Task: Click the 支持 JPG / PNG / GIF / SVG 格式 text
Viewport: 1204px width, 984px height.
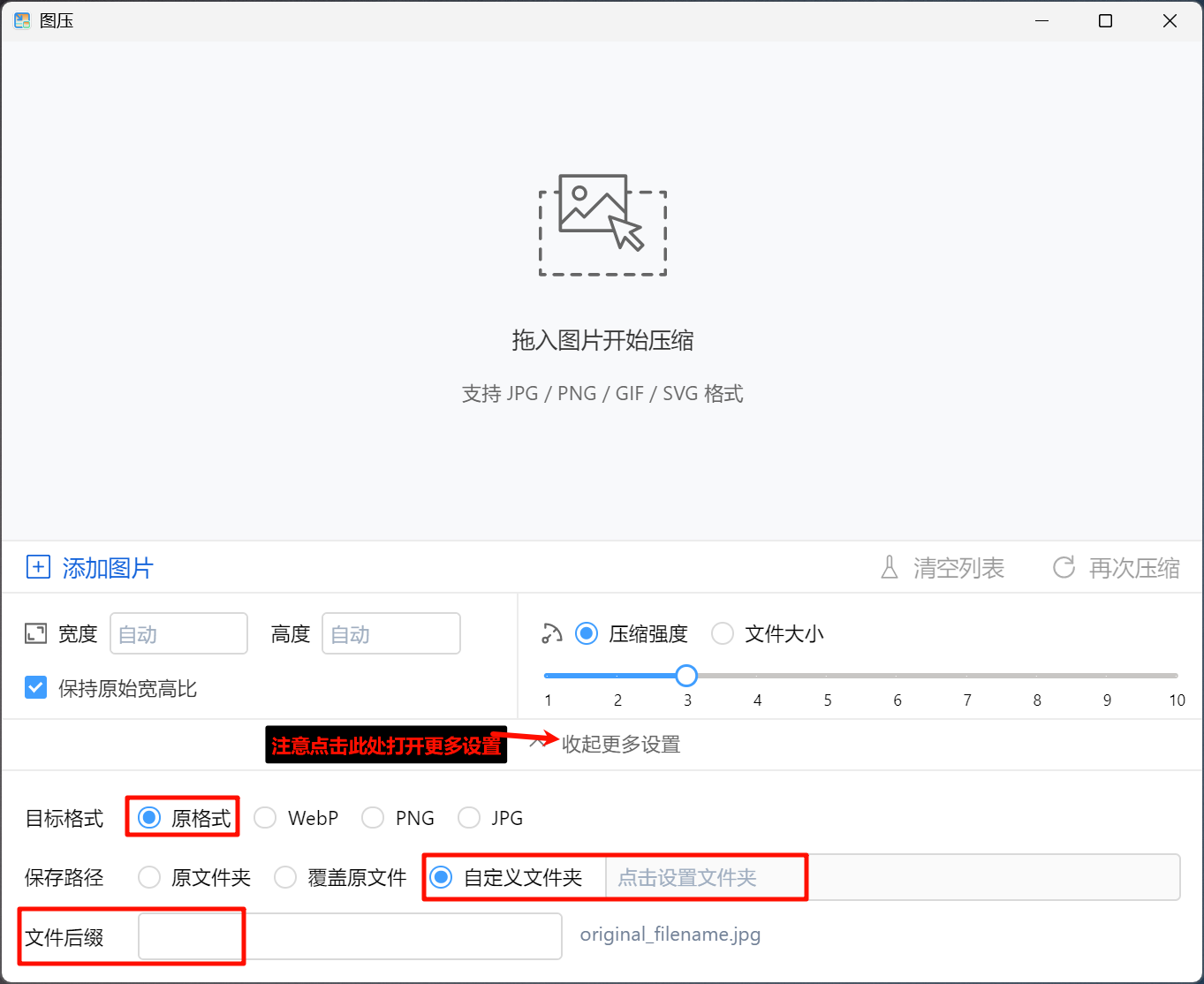Action: pyautogui.click(x=602, y=393)
